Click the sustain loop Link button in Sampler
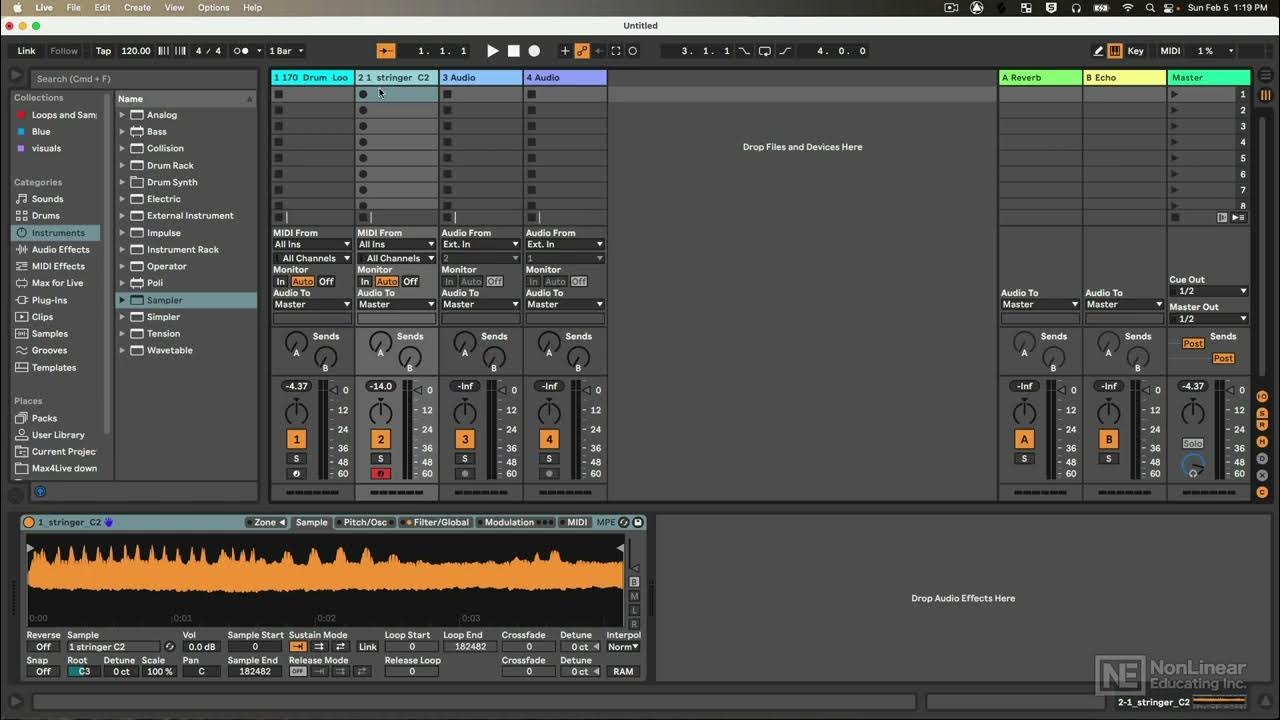This screenshot has height=720, width=1280. click(x=368, y=647)
